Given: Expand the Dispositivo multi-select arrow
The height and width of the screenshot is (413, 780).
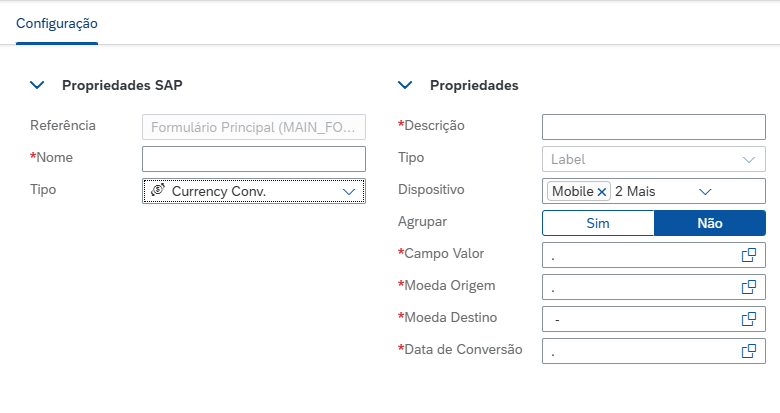Looking at the screenshot, I should tap(704, 191).
